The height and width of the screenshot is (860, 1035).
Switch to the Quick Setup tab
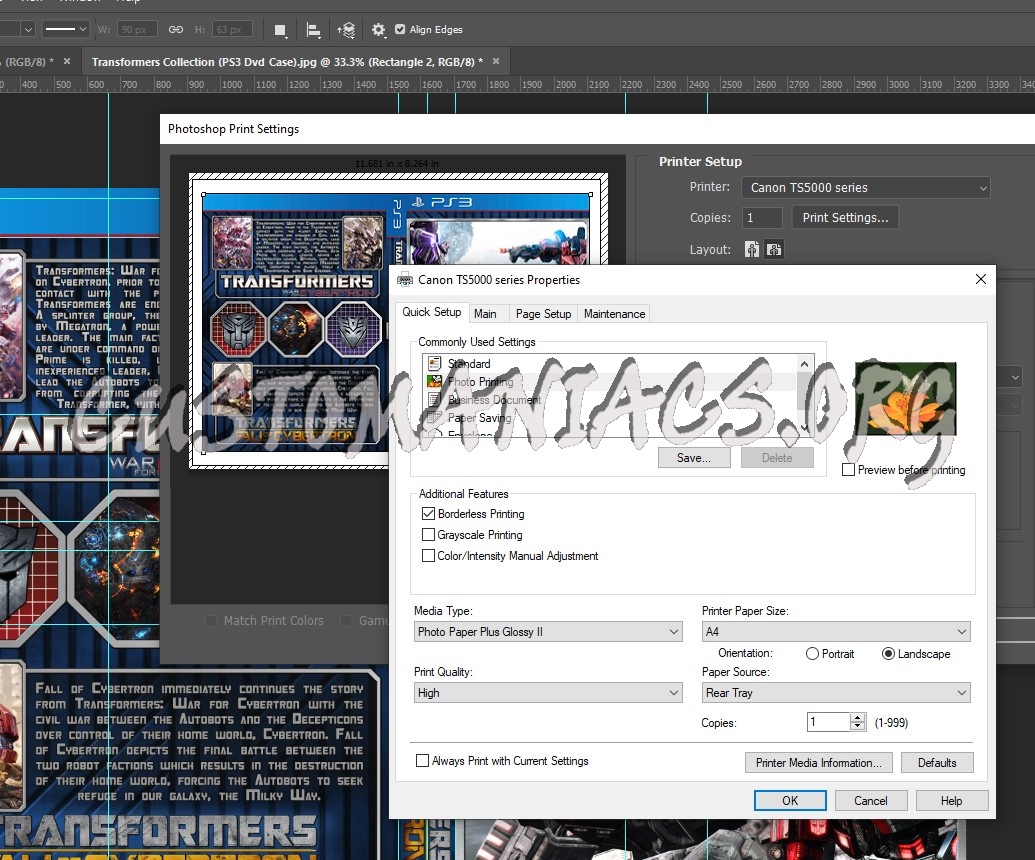click(x=432, y=312)
